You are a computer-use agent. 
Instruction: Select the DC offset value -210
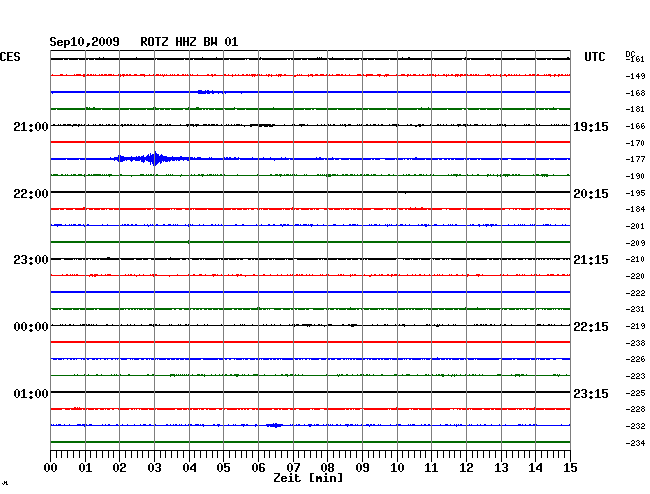click(635, 259)
